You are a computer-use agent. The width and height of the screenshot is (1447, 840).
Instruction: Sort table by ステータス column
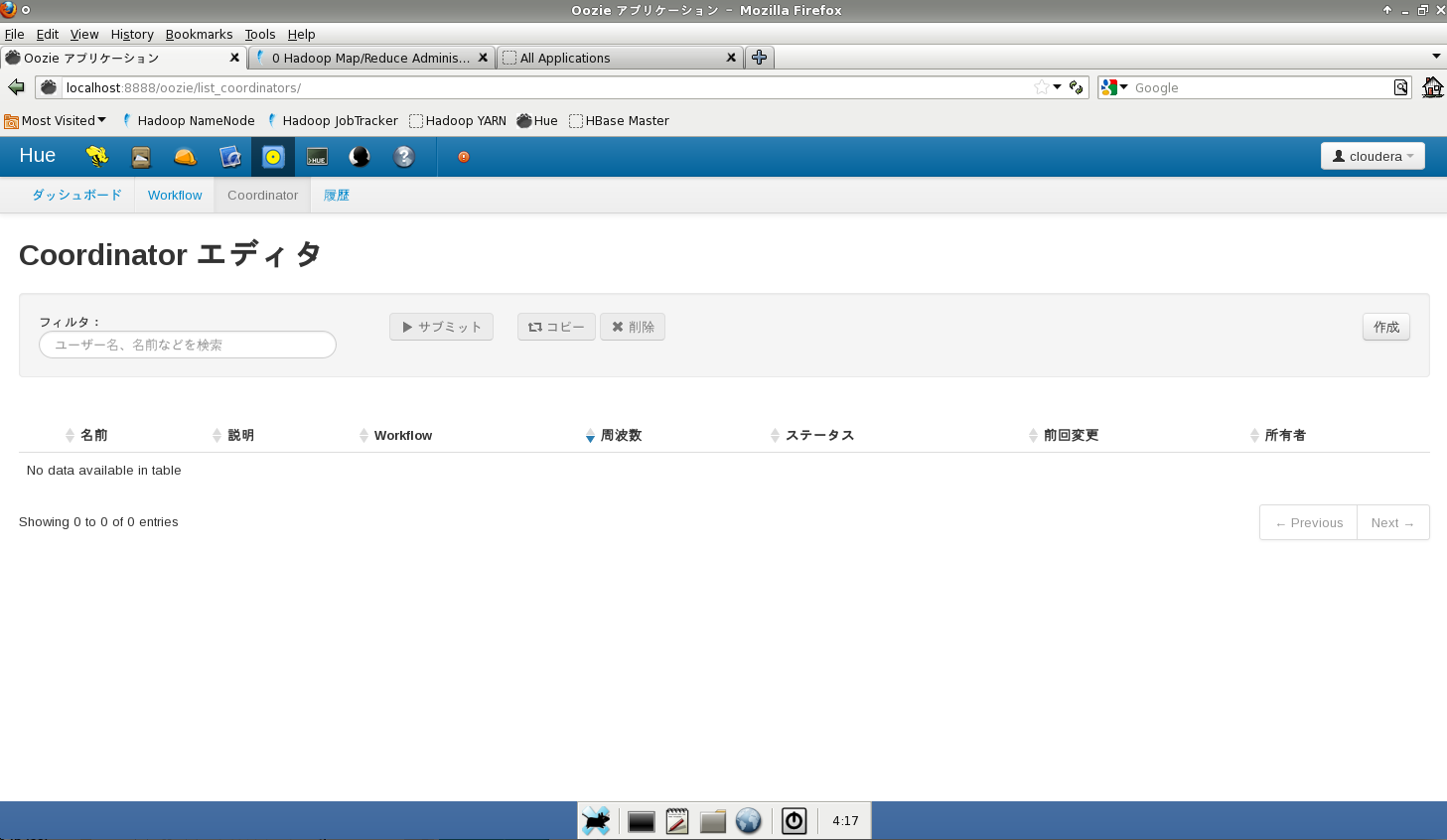coord(819,435)
